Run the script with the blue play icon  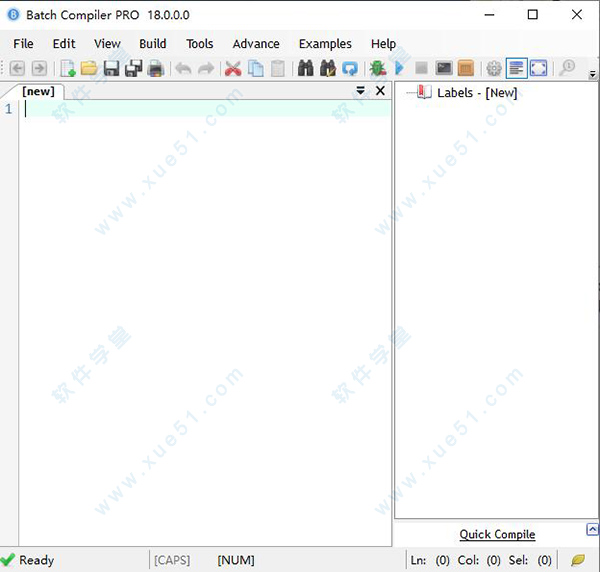399,68
